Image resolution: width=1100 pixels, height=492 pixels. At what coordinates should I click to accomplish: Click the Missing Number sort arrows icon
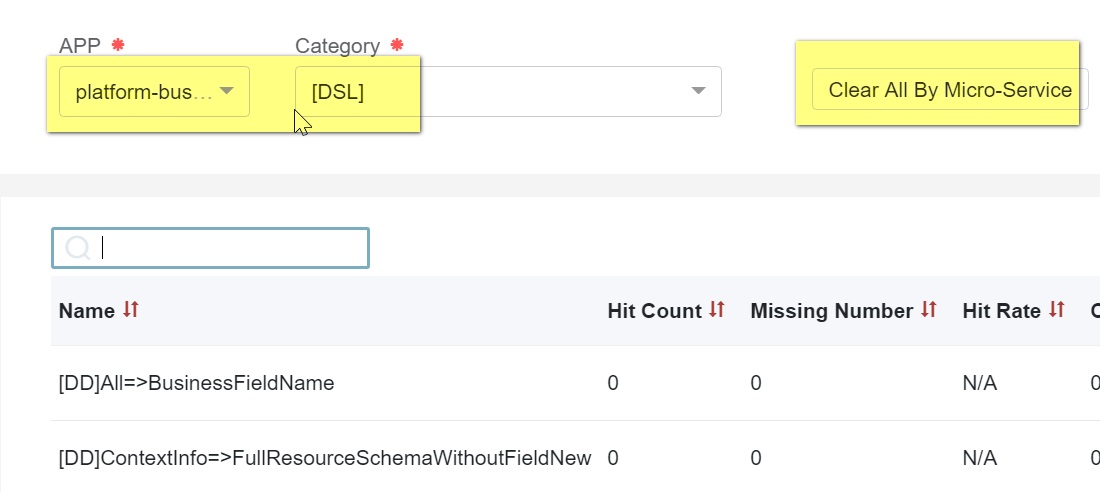click(x=929, y=311)
